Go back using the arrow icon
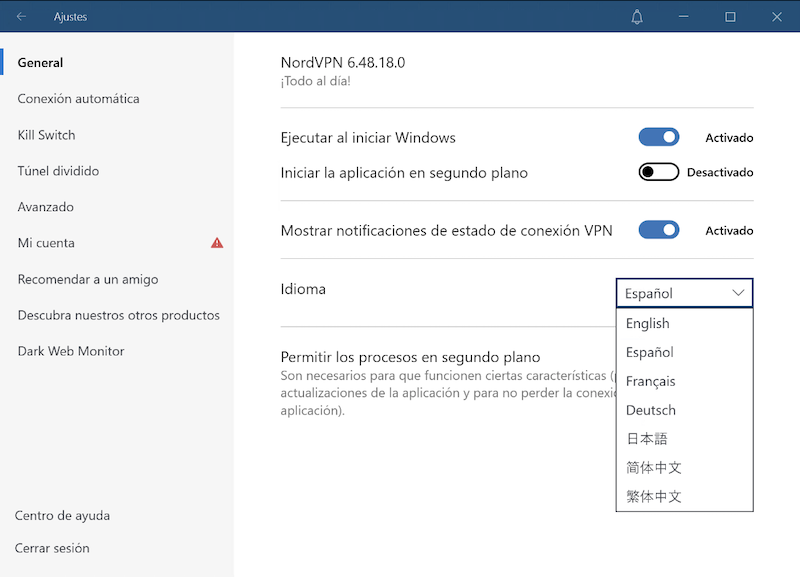Viewport: 800px width, 577px height. (21, 17)
